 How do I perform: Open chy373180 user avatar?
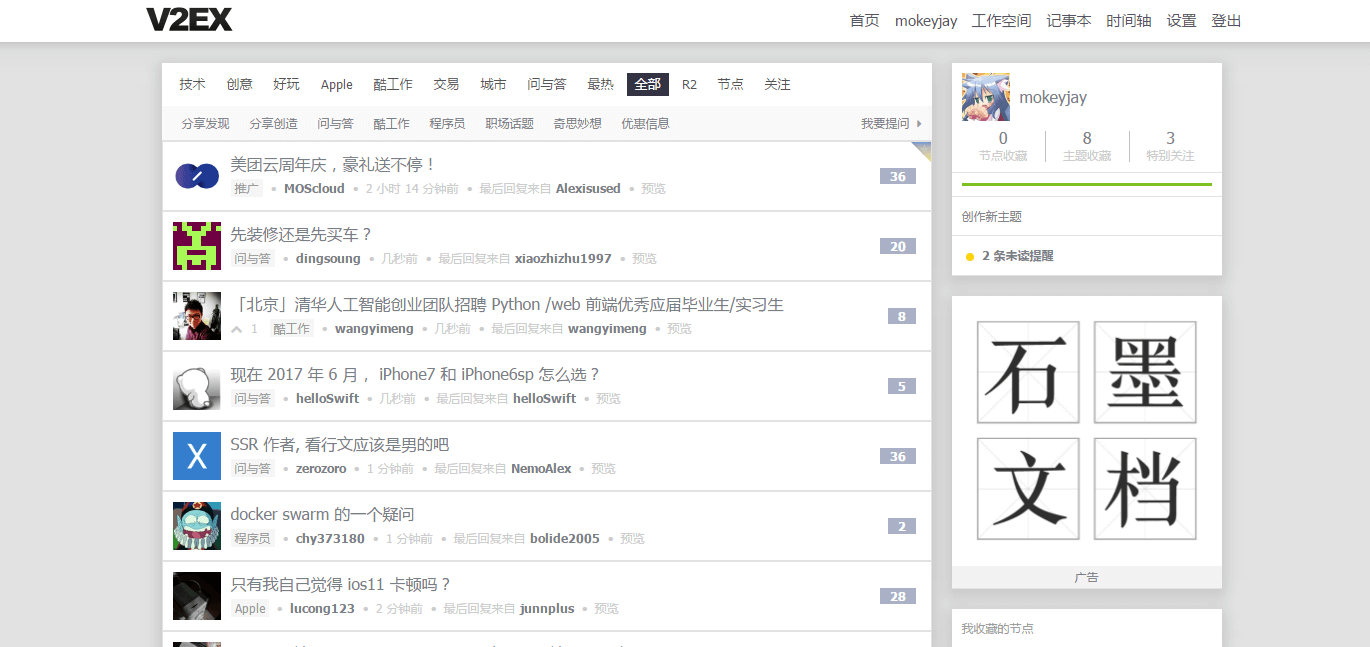coord(197,526)
